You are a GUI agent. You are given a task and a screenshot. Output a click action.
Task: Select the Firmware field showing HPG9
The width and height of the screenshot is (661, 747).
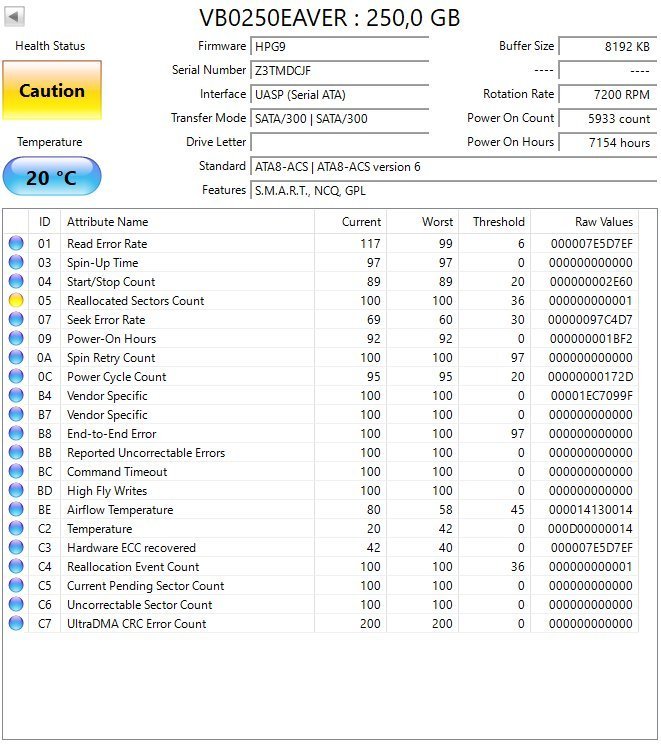339,47
